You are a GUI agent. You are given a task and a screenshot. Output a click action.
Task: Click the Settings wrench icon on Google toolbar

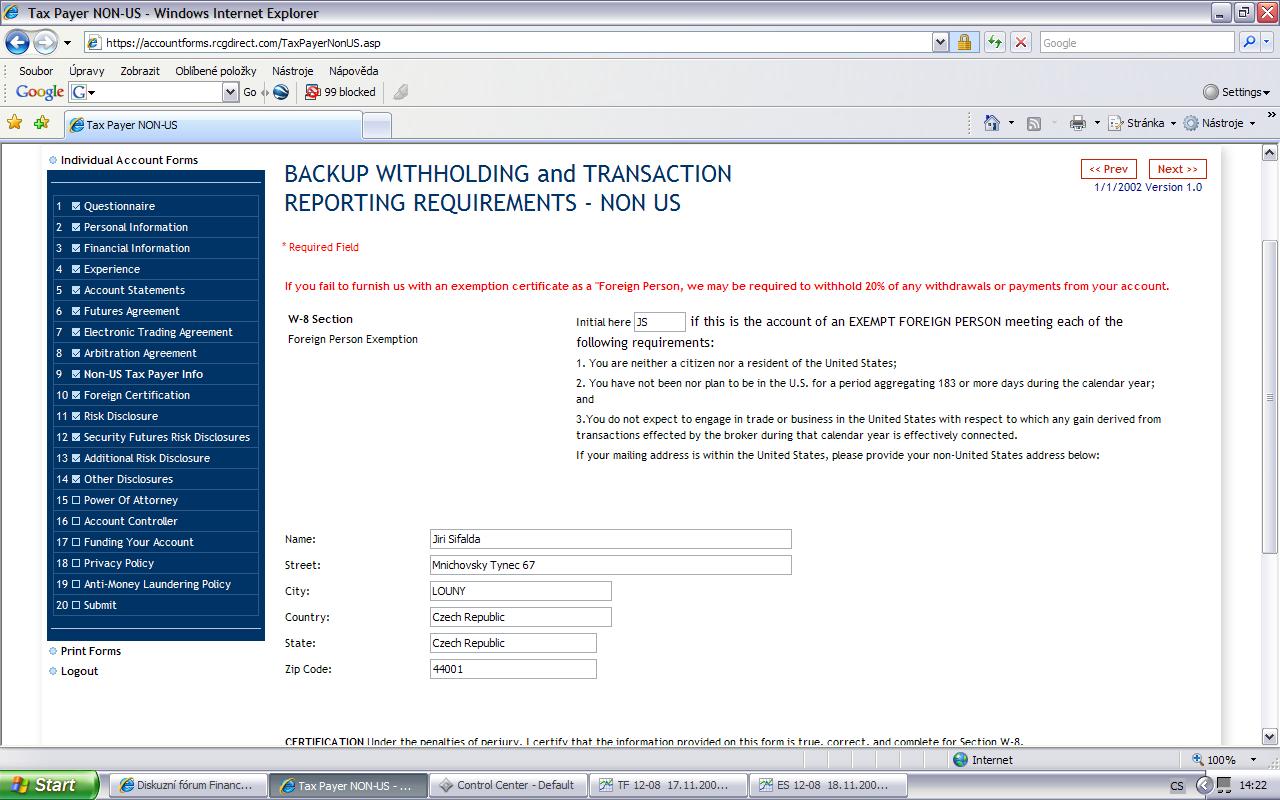pyautogui.click(x=1211, y=92)
